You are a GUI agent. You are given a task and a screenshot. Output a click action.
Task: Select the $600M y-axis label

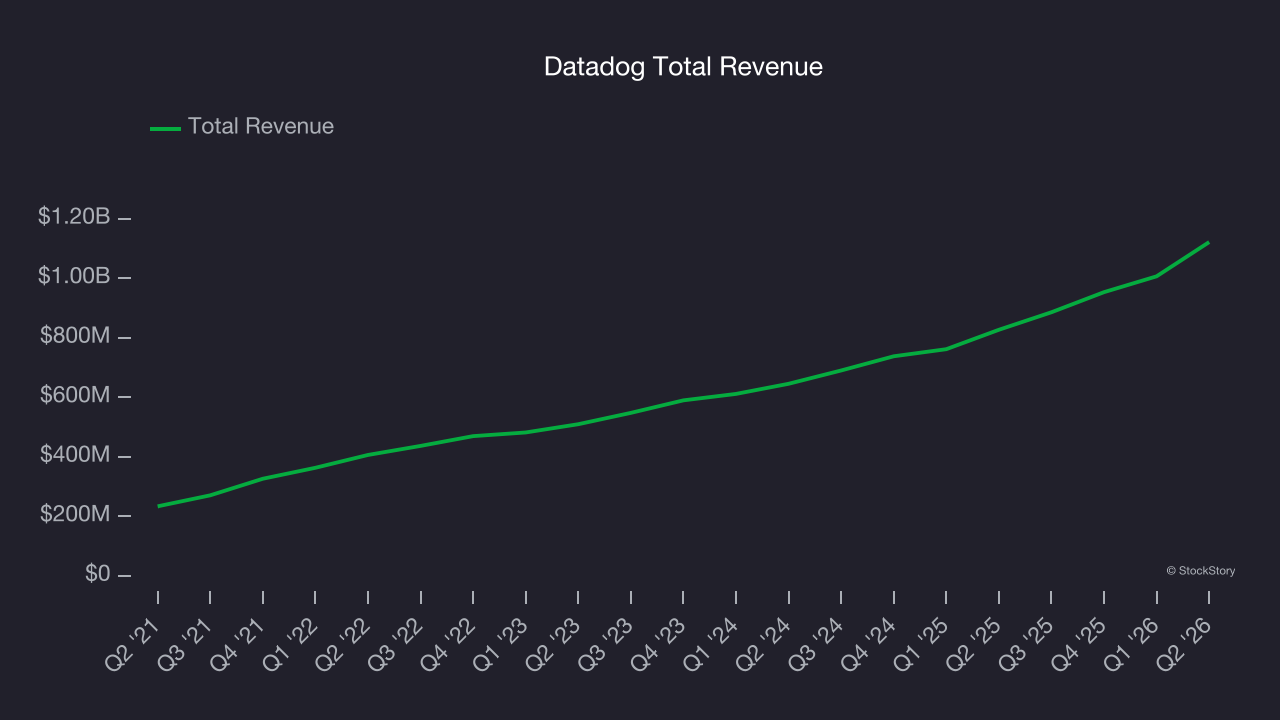(75, 396)
